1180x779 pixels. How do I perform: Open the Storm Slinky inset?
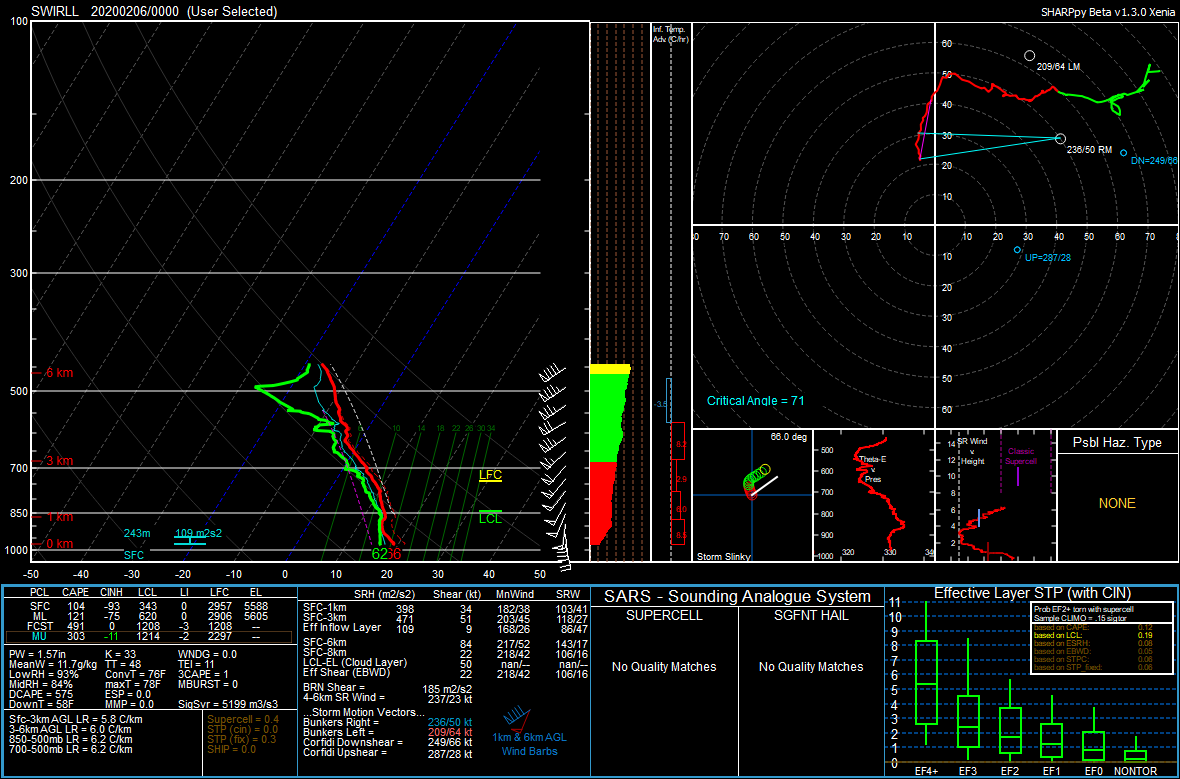[x=753, y=495]
